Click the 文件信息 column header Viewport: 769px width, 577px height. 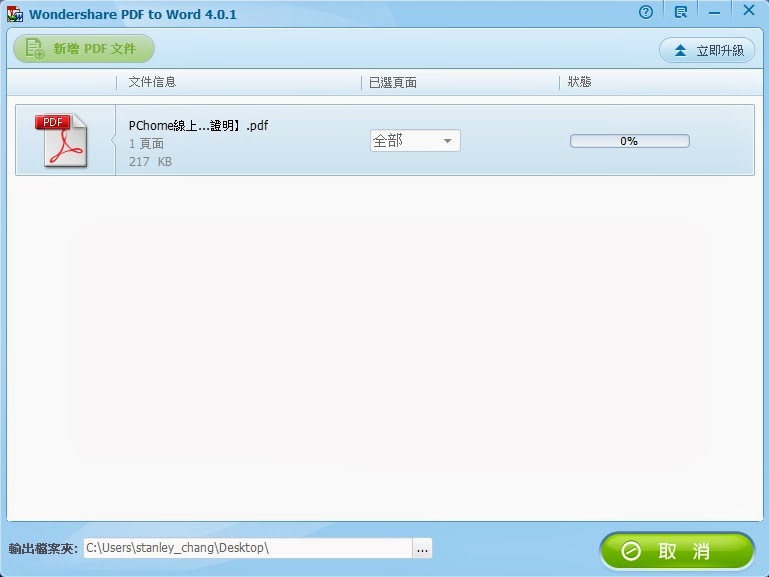tap(152, 82)
